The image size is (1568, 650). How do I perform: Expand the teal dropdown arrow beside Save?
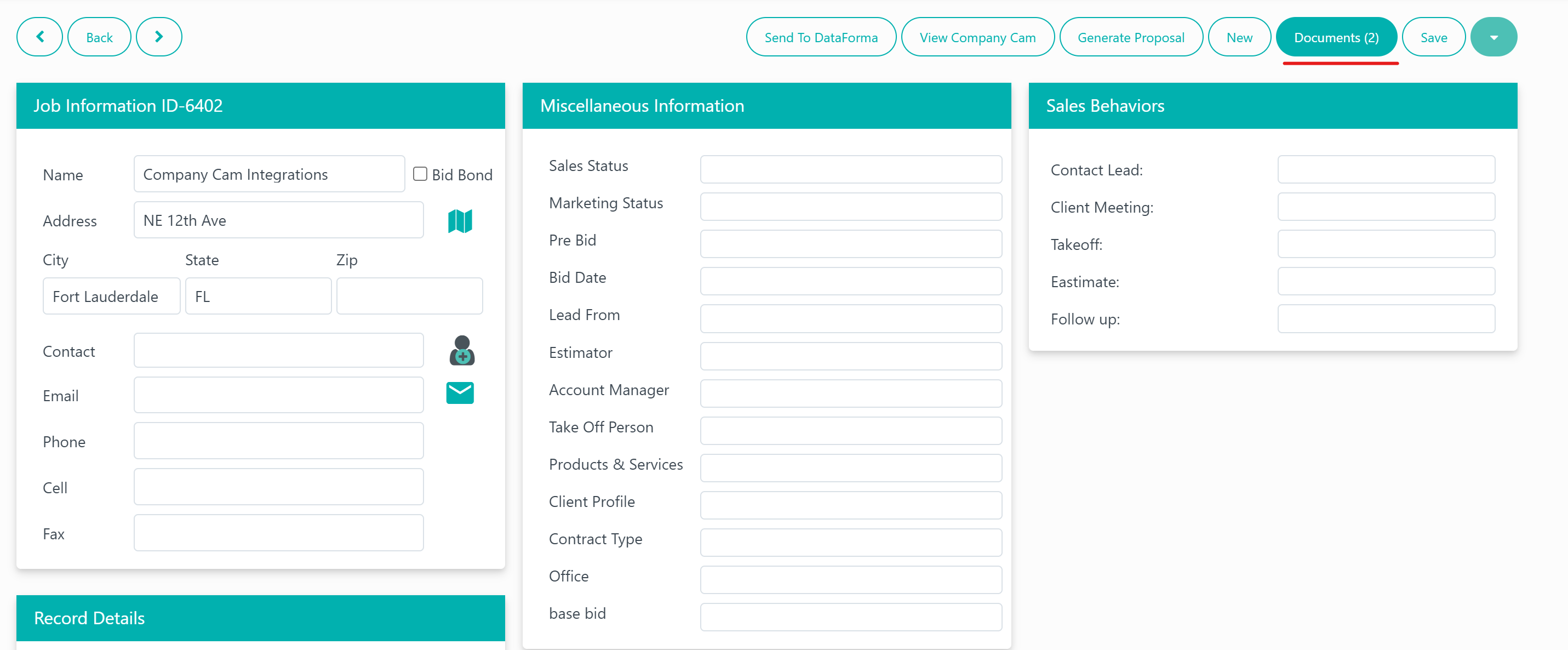pyautogui.click(x=1493, y=37)
